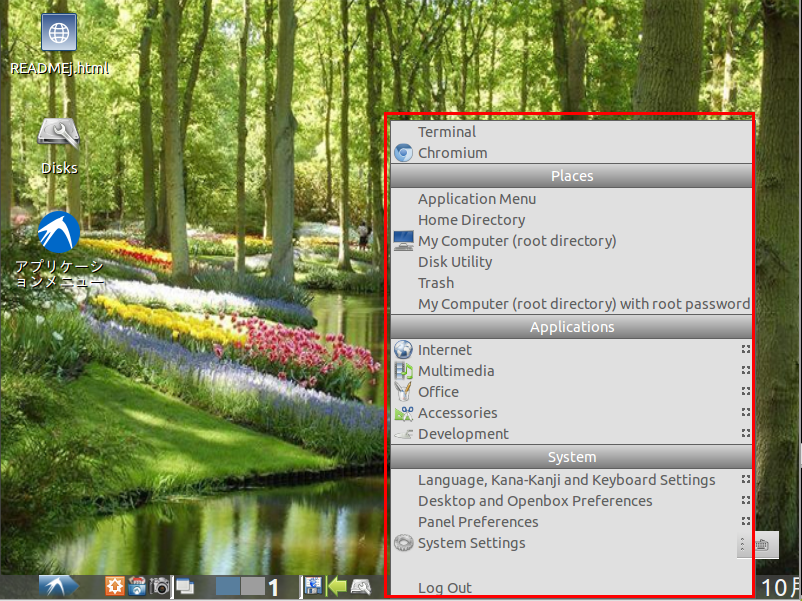
Task: Launch Terminal from the menu
Action: [x=571, y=132]
